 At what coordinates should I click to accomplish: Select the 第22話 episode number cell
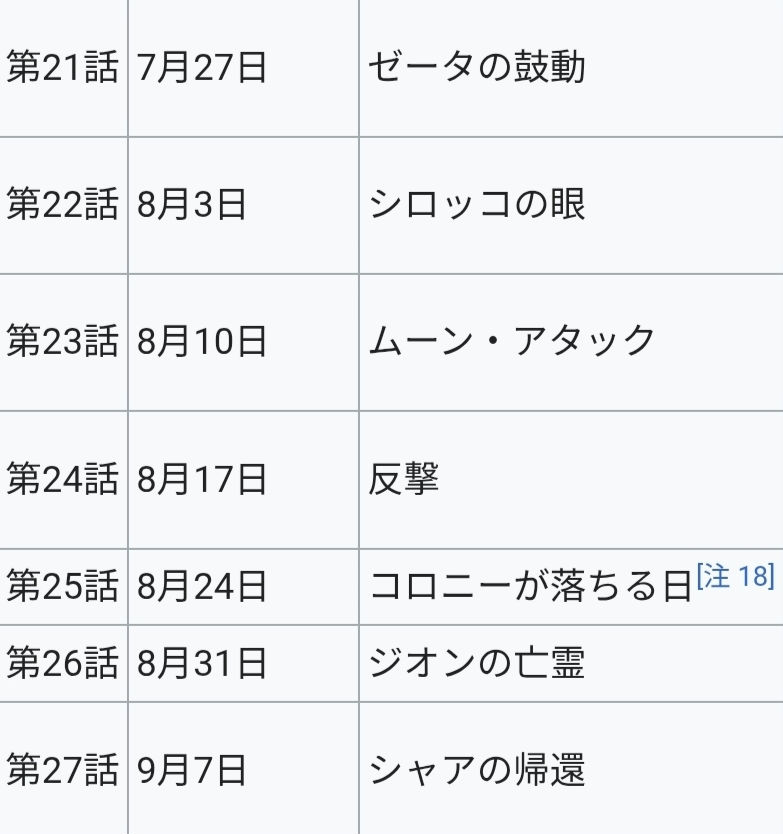[62, 205]
